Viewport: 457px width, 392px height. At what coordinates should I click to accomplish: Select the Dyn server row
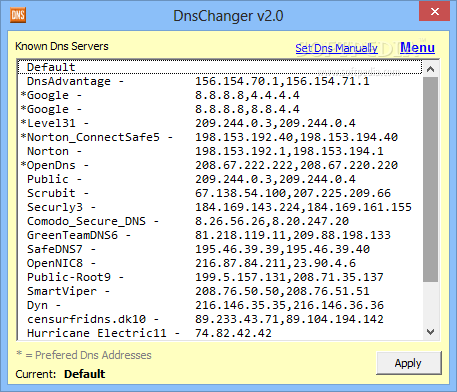click(220, 305)
